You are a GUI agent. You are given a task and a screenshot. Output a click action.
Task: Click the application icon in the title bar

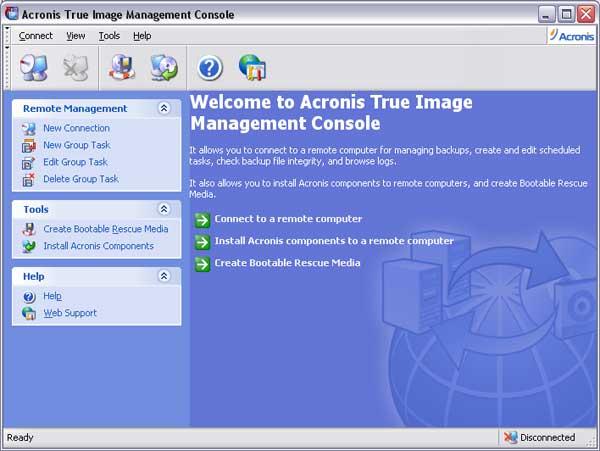[11, 14]
